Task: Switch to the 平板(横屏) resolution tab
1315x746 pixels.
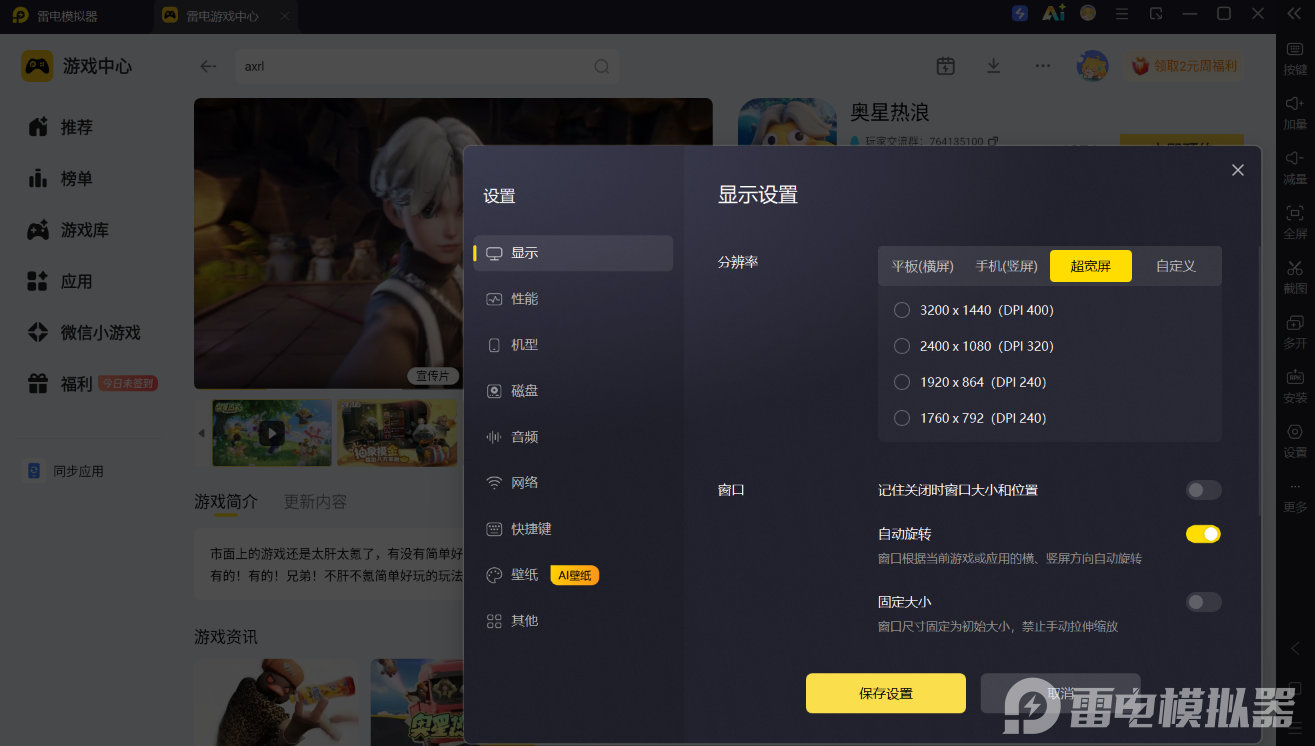Action: 922,266
